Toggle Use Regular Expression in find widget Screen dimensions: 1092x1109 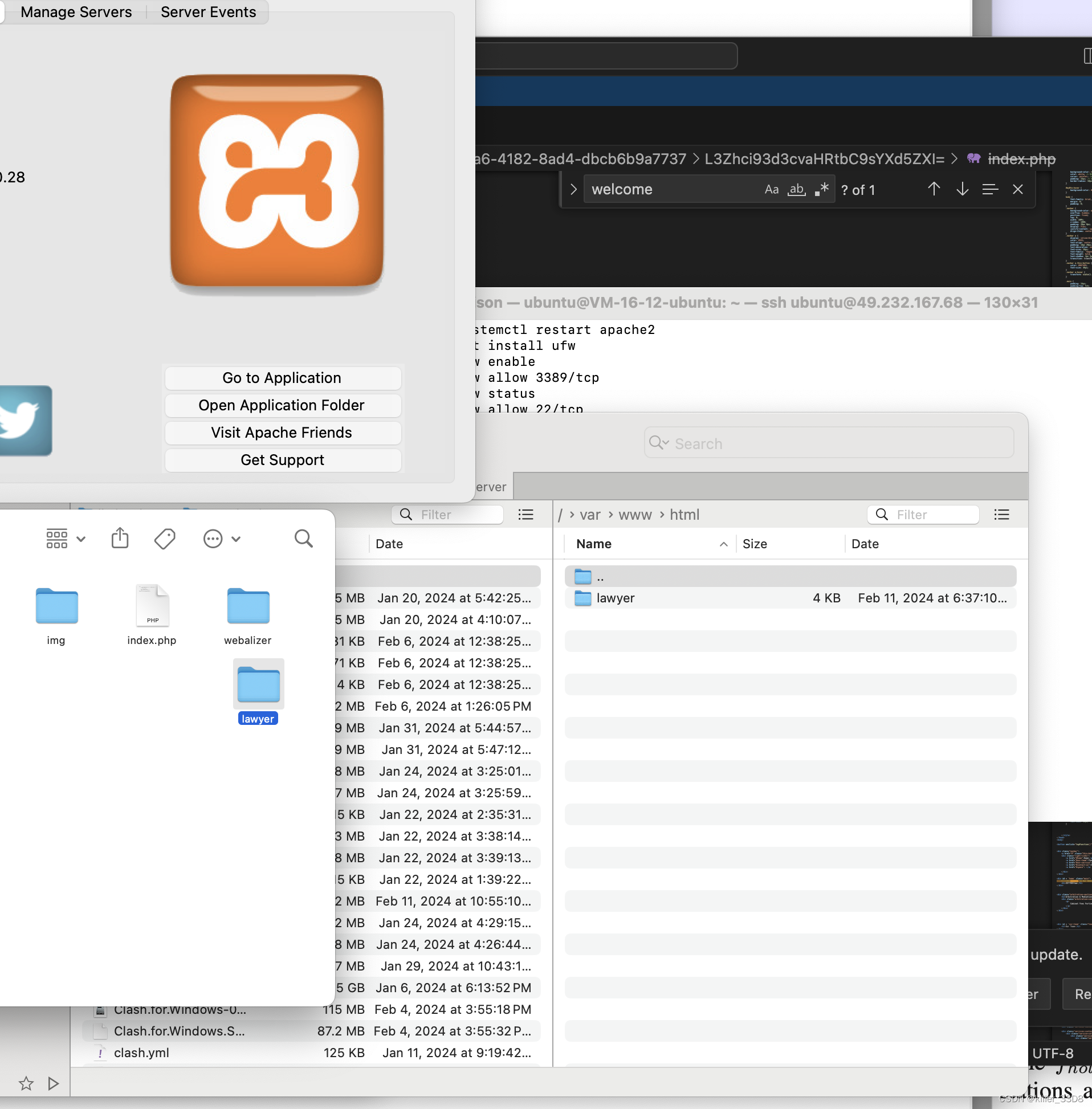tap(822, 189)
